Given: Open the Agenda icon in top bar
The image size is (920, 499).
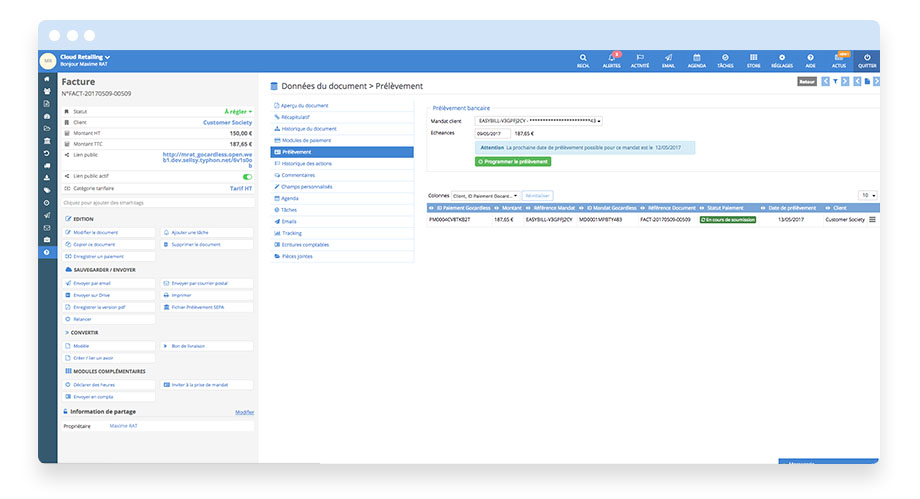Looking at the screenshot, I should pos(696,57).
